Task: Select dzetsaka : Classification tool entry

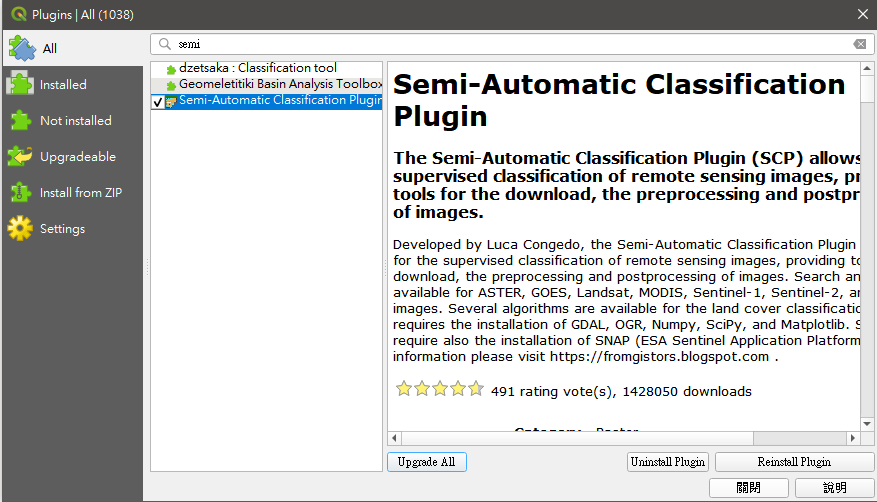Action: click(x=266, y=68)
